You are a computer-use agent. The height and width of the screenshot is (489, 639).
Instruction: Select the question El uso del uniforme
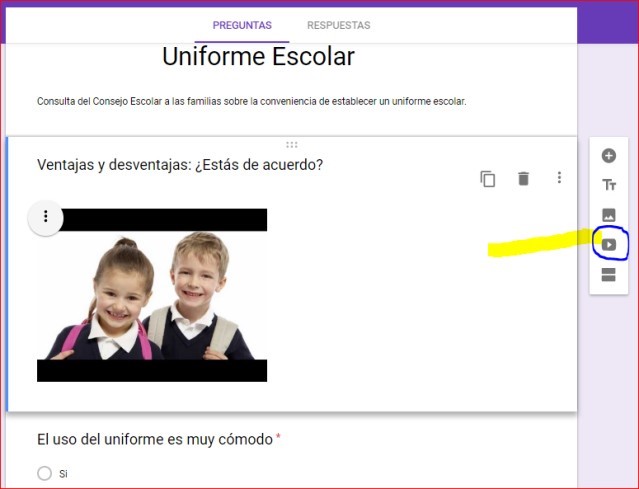click(x=155, y=439)
